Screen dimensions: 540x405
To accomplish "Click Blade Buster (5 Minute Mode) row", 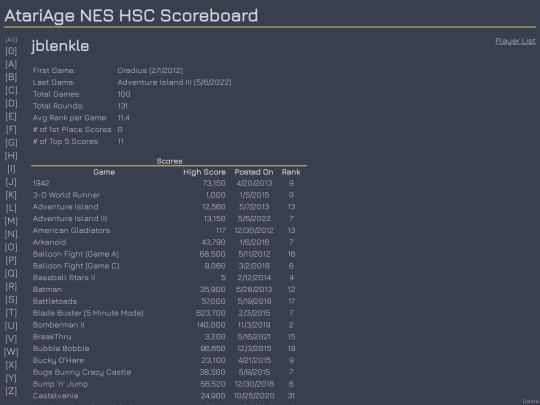I will pyautogui.click(x=169, y=313).
